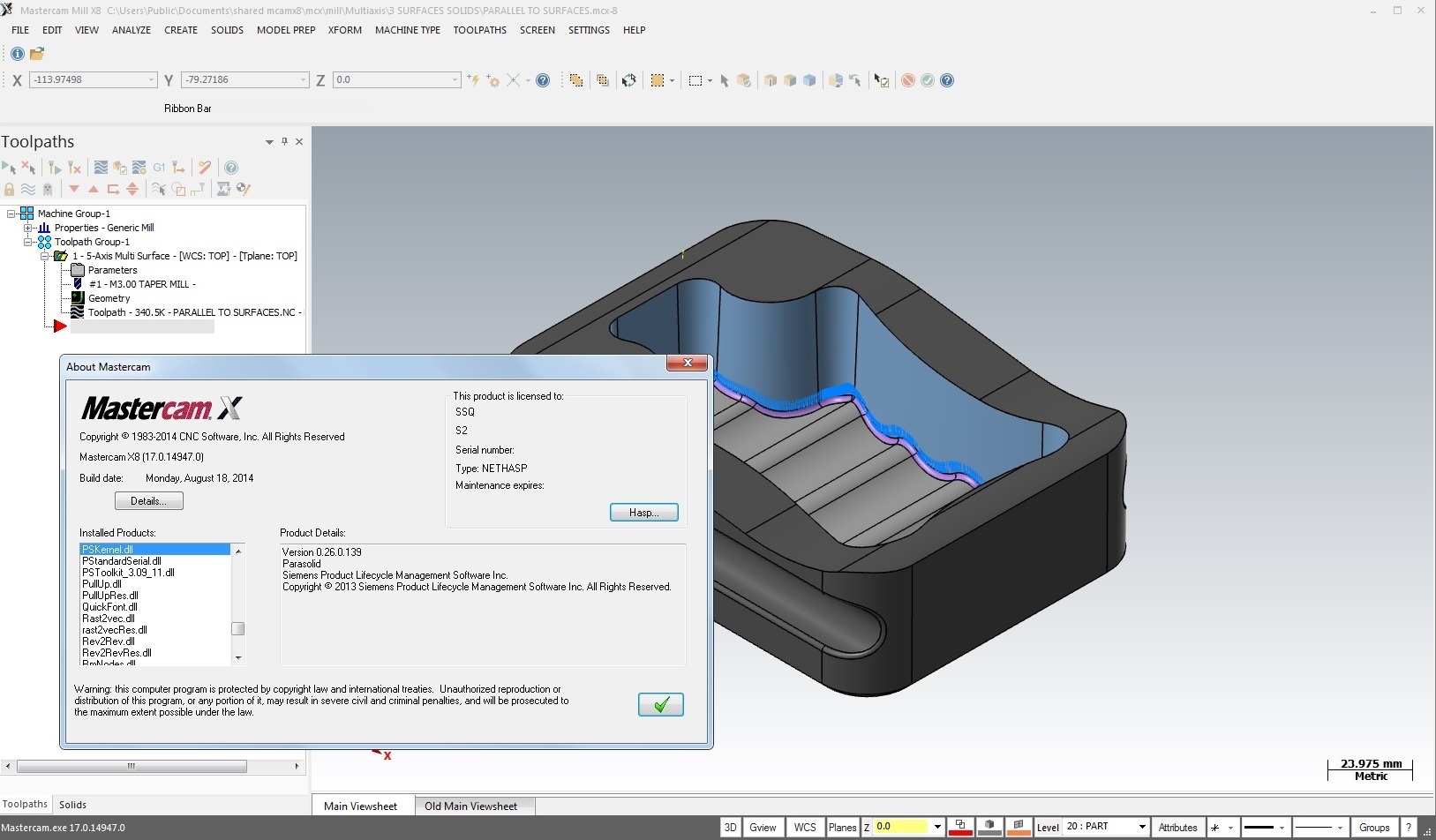
Task: Click the open file folder icon
Action: (37, 54)
